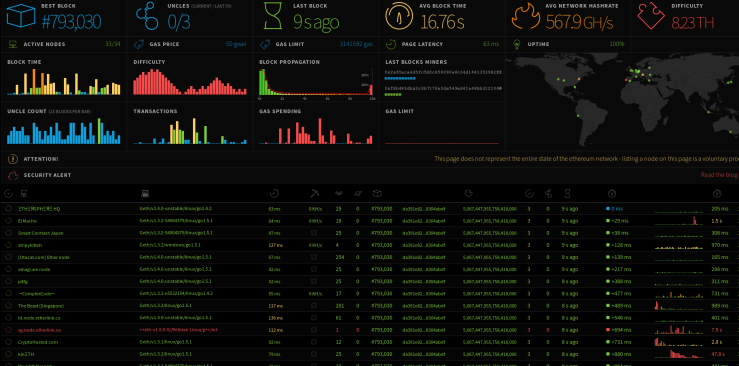Click the Page Latency clock icon
The width and height of the screenshot is (739, 366).
point(391,44)
